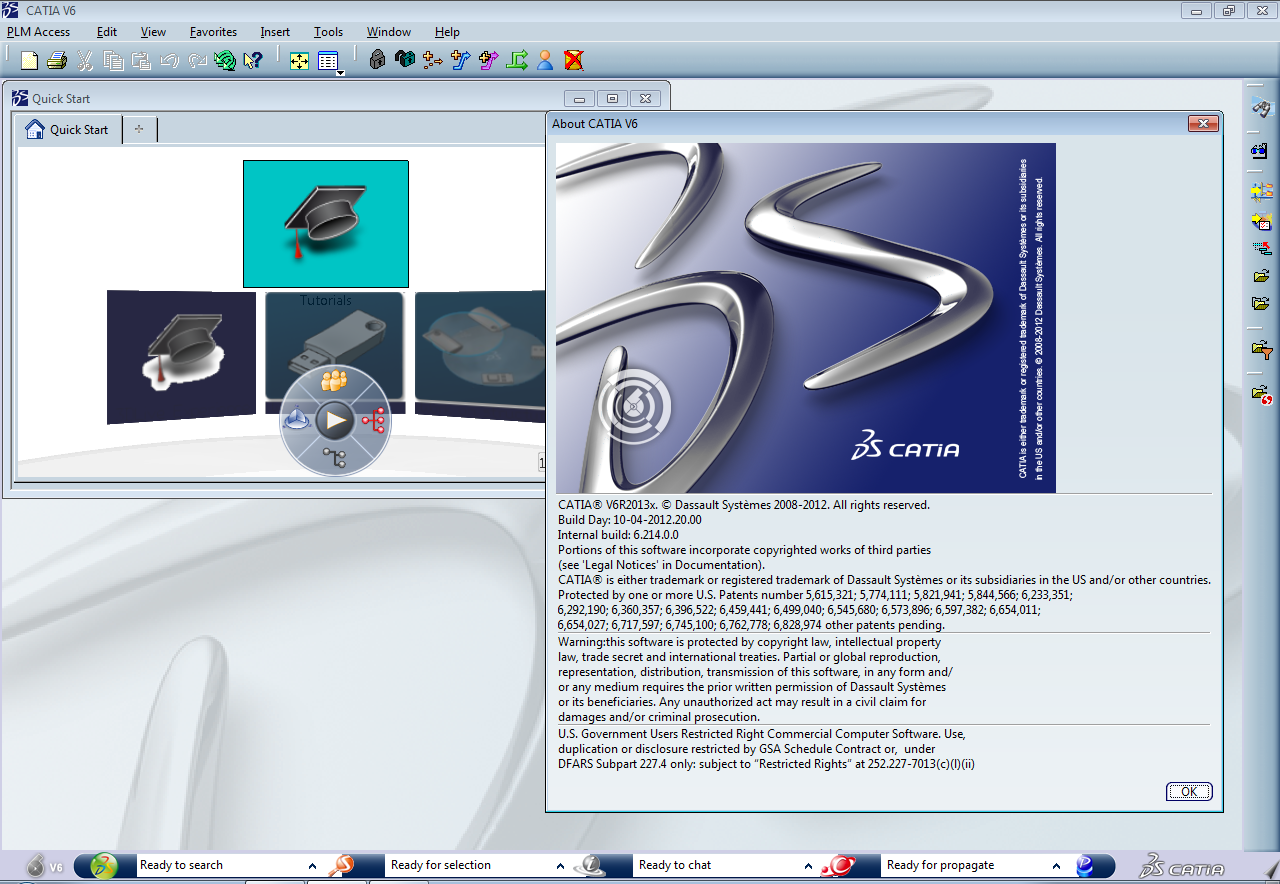The image size is (1280, 884).
Task: Click OK in About CATIA V6 dialog
Action: (x=1189, y=791)
